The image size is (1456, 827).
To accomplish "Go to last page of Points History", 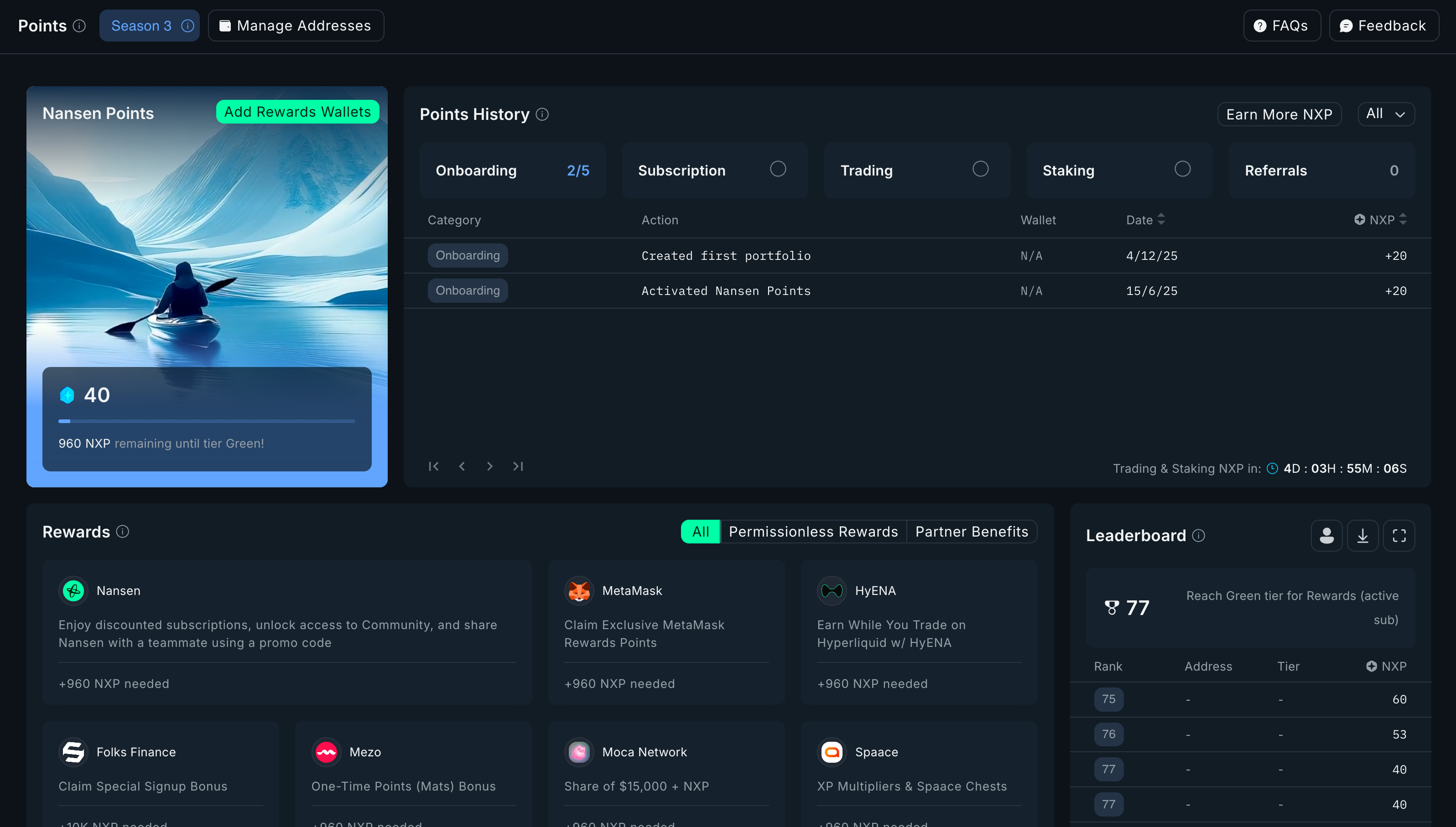I will (x=518, y=466).
